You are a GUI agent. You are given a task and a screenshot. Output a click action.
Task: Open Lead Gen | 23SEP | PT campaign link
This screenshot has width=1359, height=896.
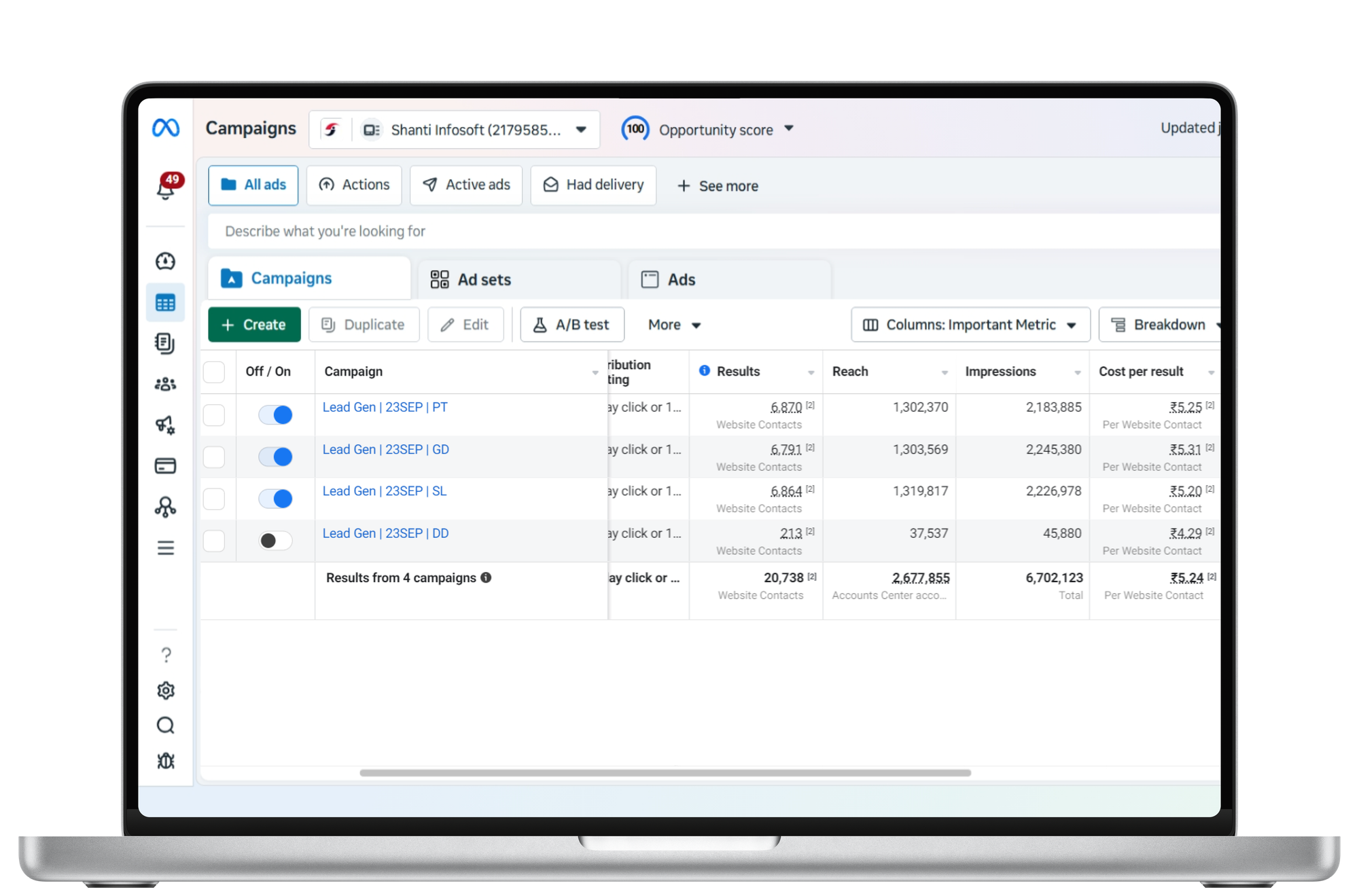385,407
